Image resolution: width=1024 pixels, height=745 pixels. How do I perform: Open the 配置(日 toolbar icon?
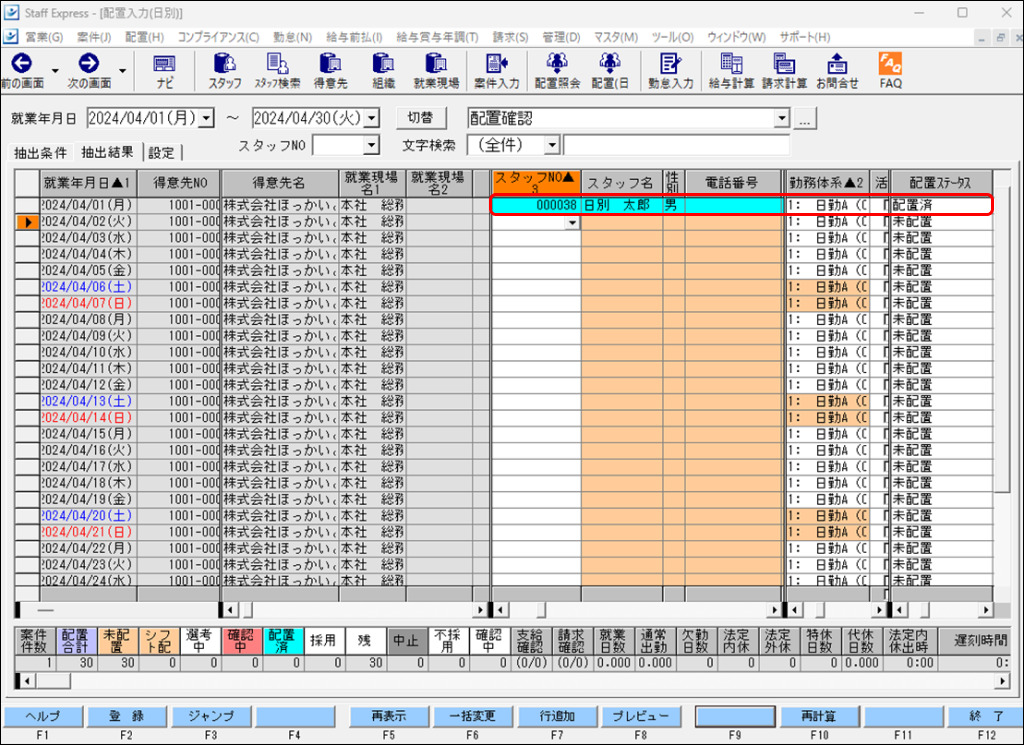point(610,71)
